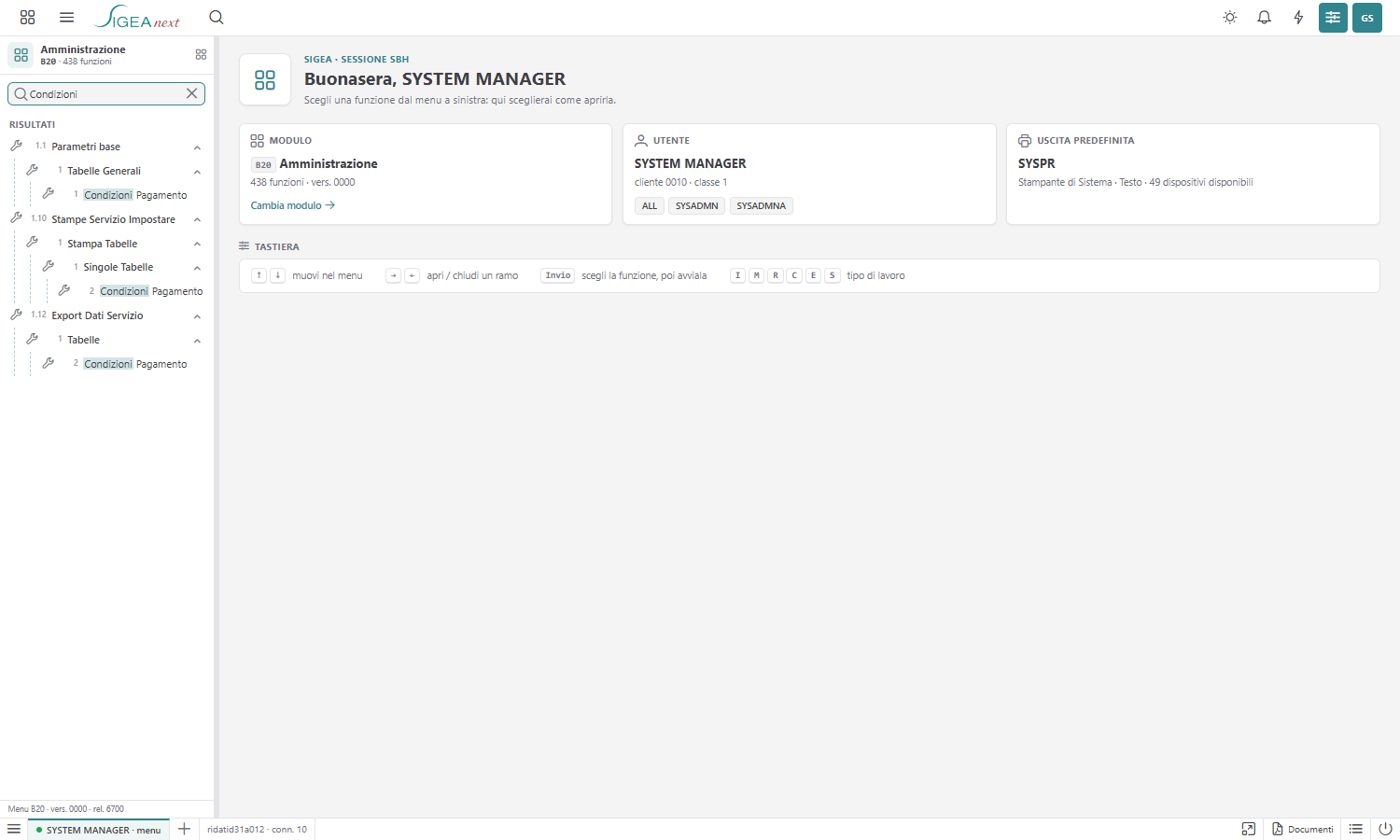Click the SYSADMNA user tag

coord(761,205)
